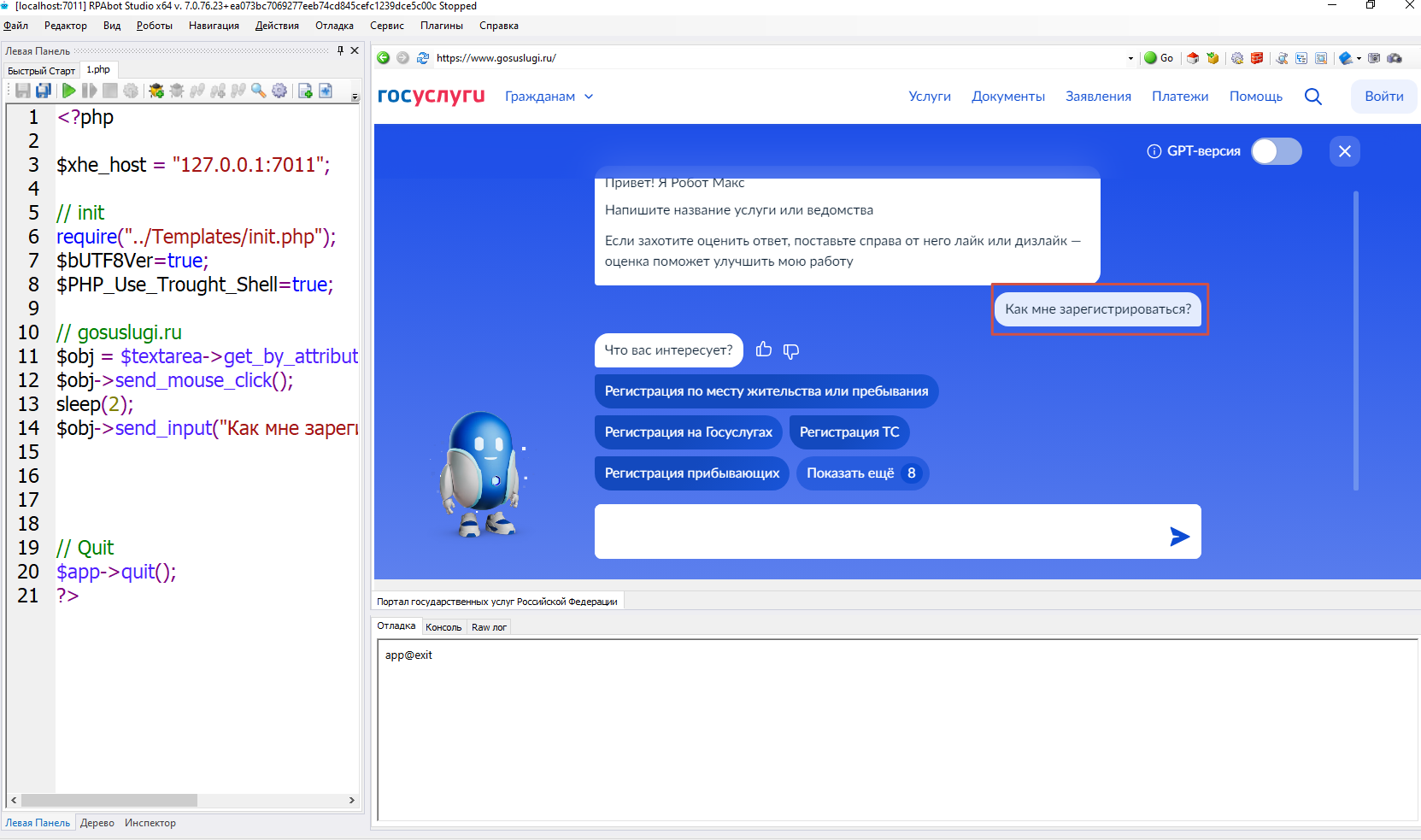Pin the Левая Панель panel
This screenshot has height=840, width=1421.
pos(340,50)
